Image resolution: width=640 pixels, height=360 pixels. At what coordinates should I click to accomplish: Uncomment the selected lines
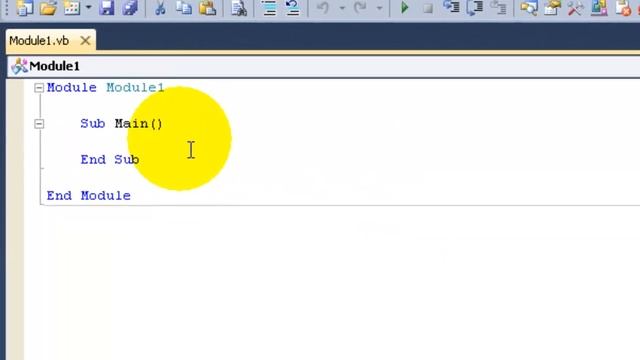click(x=293, y=7)
